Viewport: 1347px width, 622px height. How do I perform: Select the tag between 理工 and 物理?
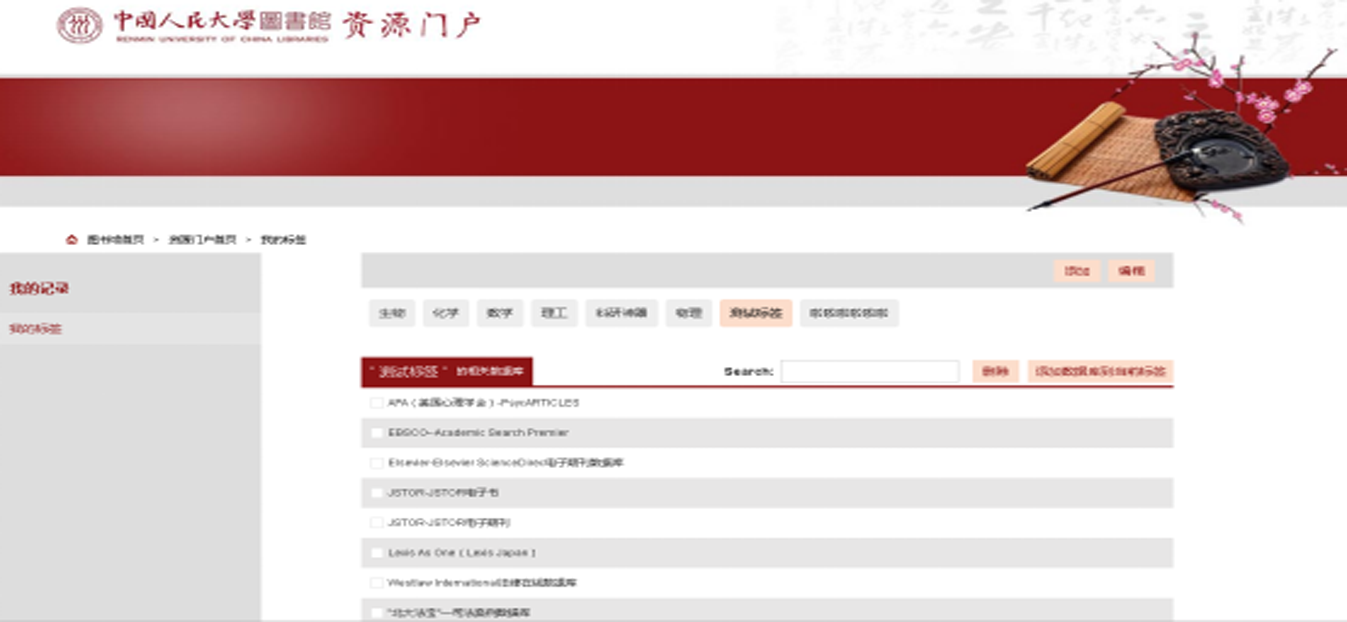621,313
